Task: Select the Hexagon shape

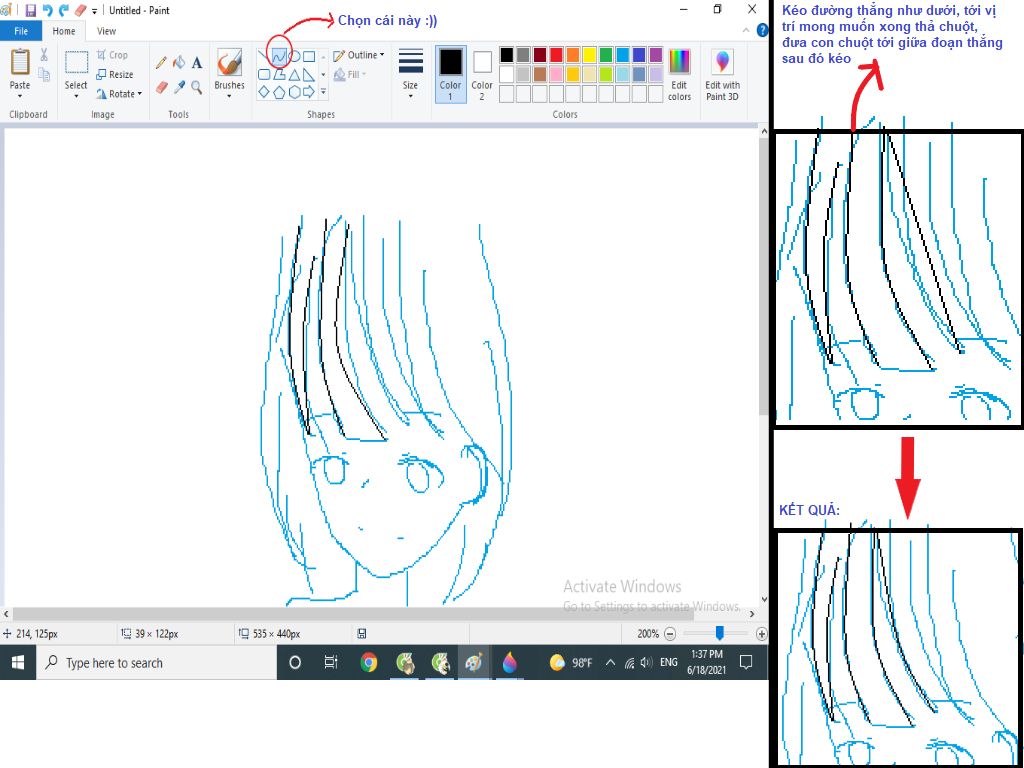Action: point(295,92)
